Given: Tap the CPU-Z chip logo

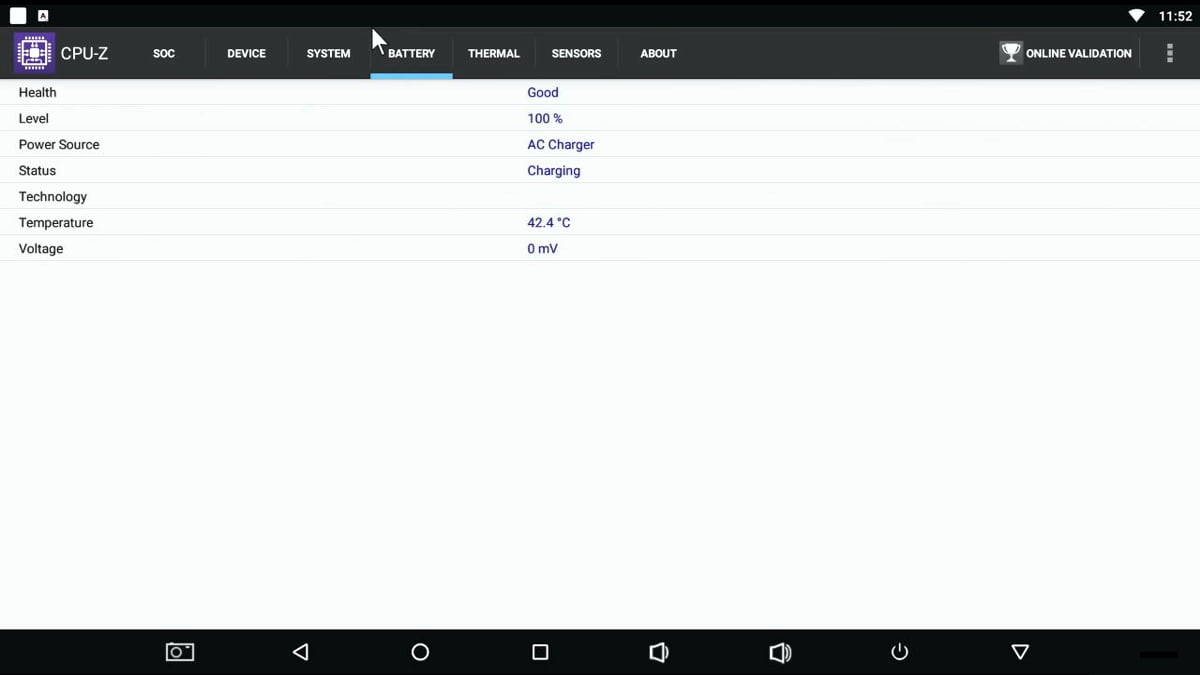Looking at the screenshot, I should 33,52.
